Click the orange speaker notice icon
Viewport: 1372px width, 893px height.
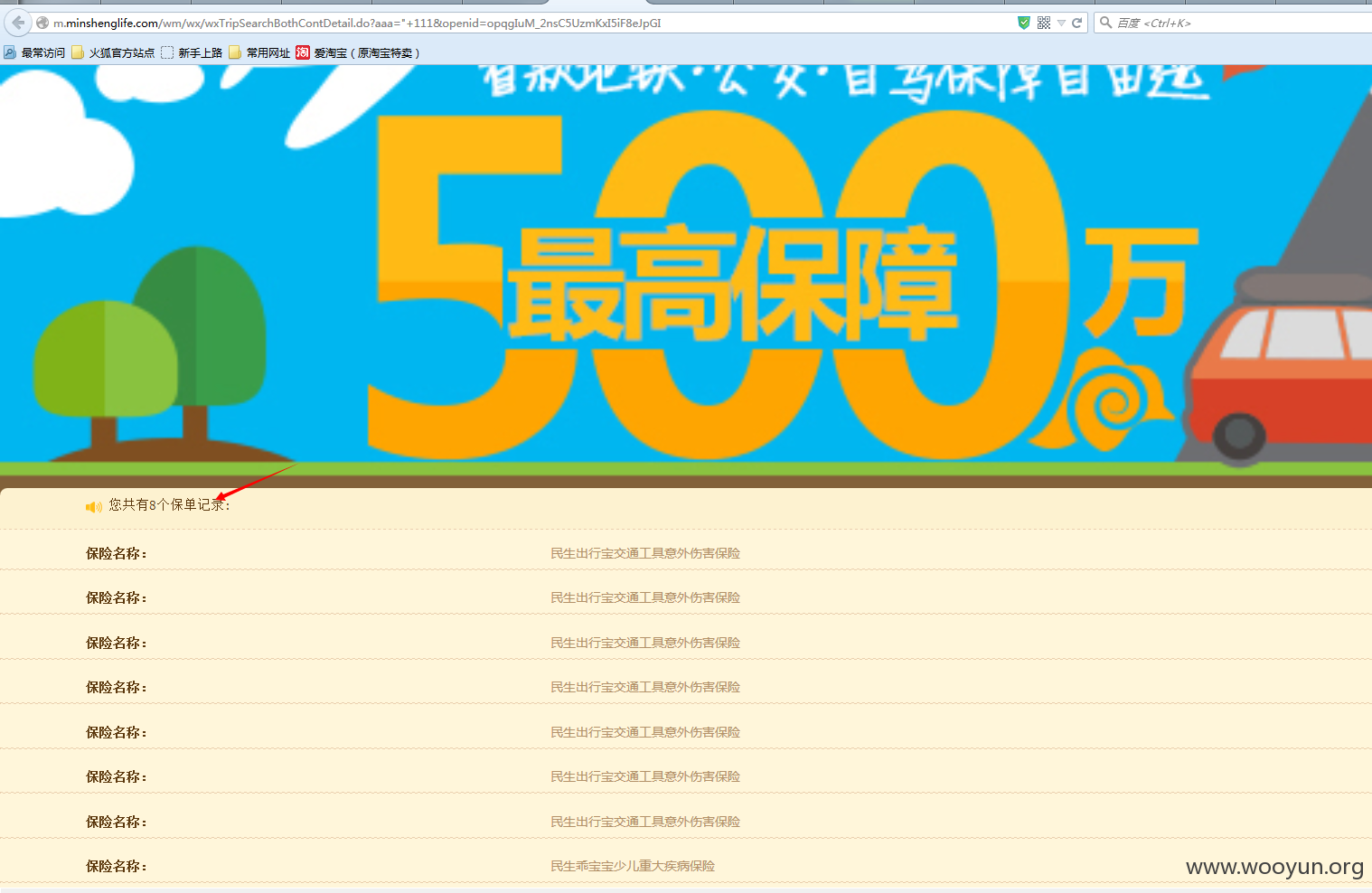(x=94, y=506)
